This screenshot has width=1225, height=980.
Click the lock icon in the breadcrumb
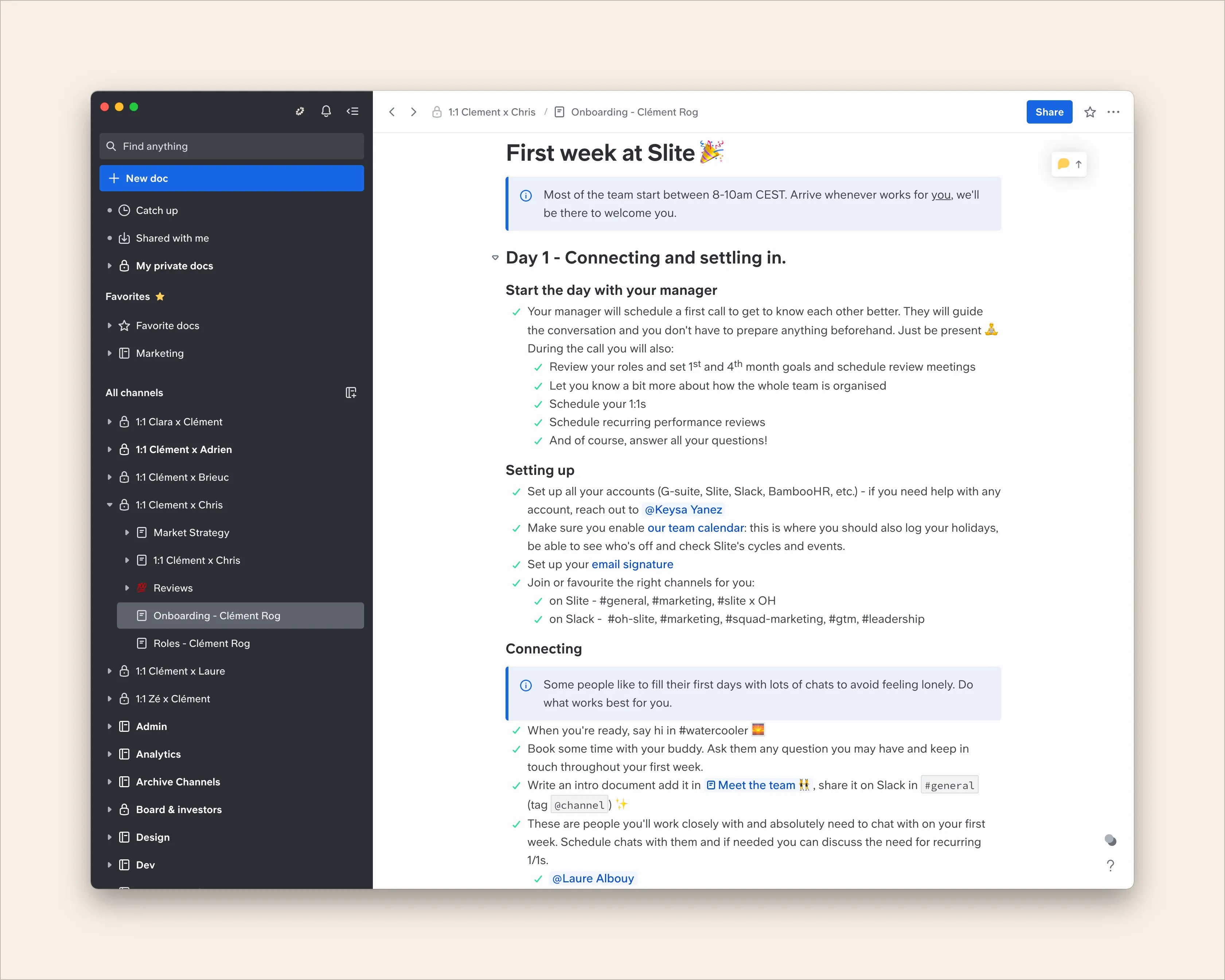[437, 112]
